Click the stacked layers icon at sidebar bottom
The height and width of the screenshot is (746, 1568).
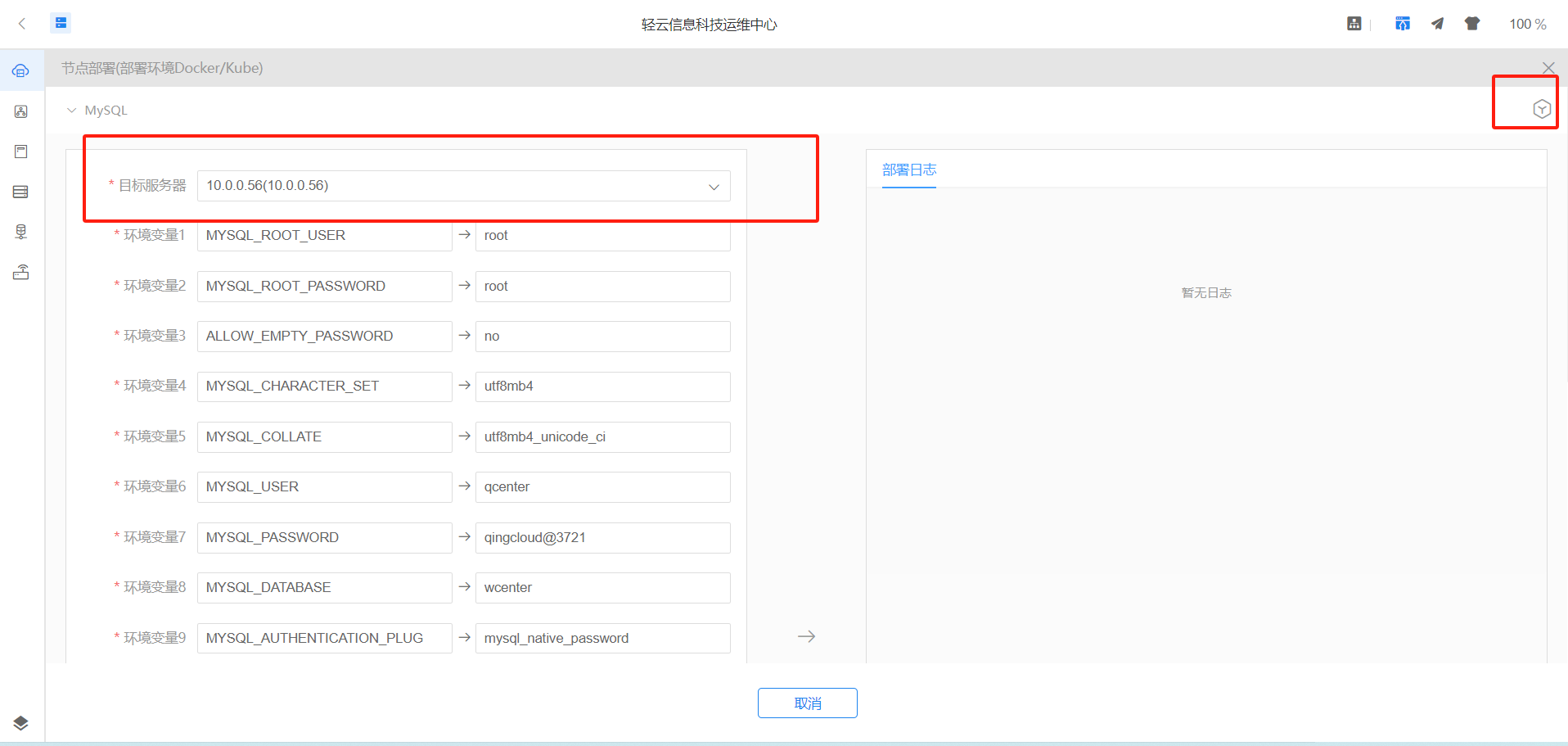coord(21,723)
